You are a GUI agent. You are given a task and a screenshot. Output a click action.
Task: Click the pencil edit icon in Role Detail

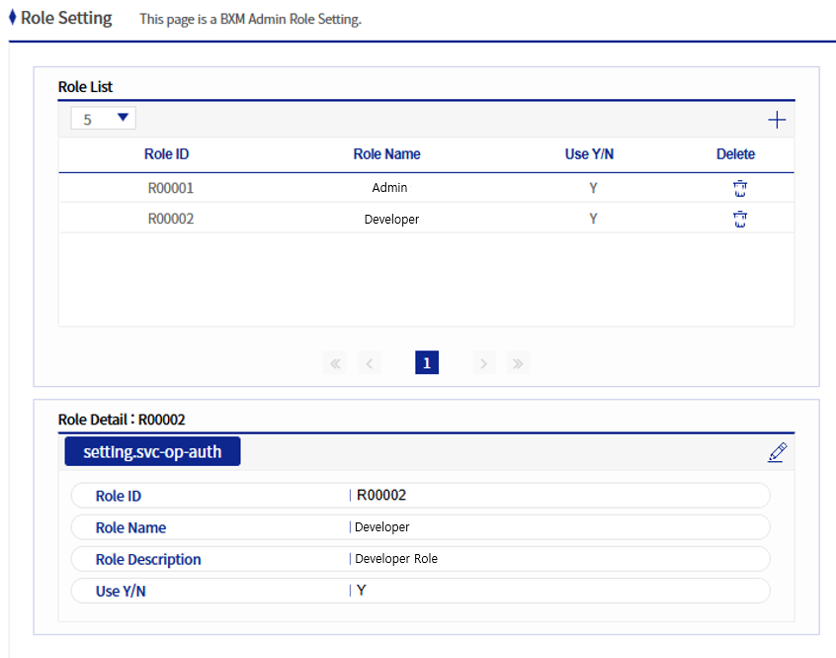coord(777,452)
